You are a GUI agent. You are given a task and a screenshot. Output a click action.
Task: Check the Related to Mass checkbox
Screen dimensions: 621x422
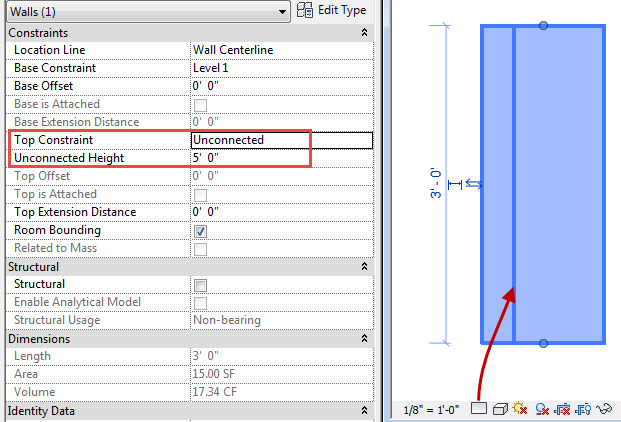point(200,249)
